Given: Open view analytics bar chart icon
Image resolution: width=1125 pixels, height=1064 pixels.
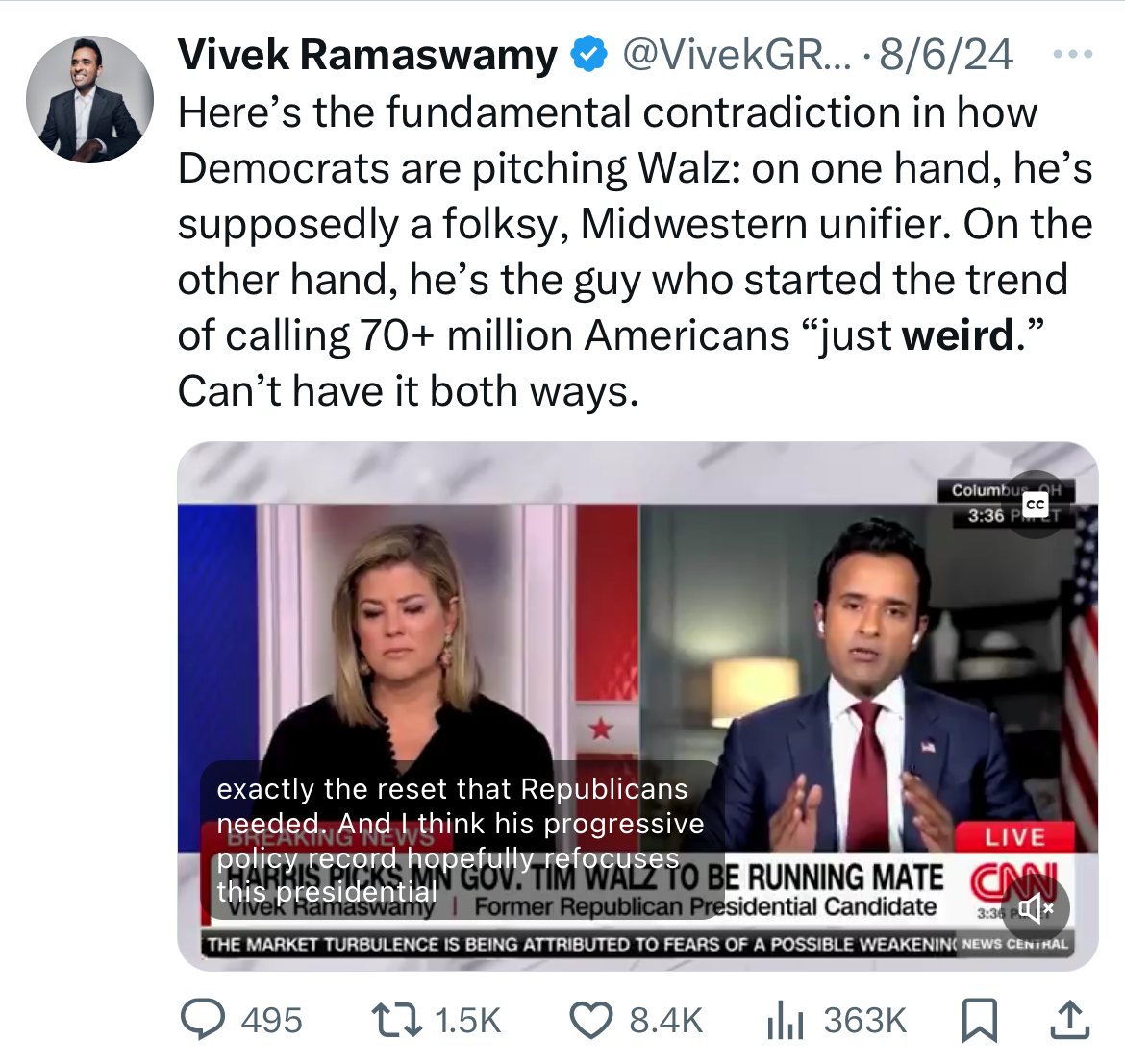Looking at the screenshot, I should [x=786, y=1020].
